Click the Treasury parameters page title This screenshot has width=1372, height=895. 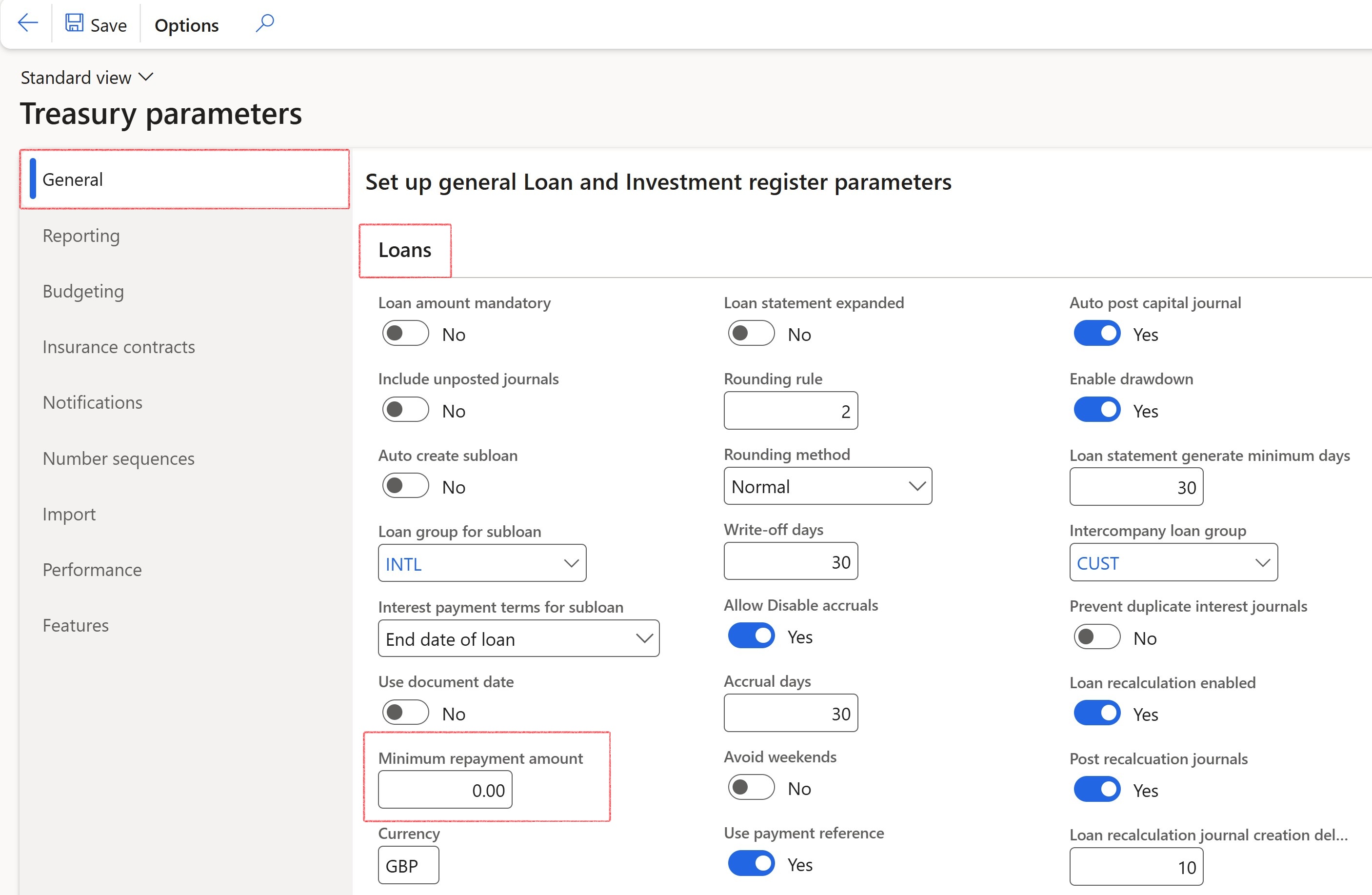pos(161,114)
